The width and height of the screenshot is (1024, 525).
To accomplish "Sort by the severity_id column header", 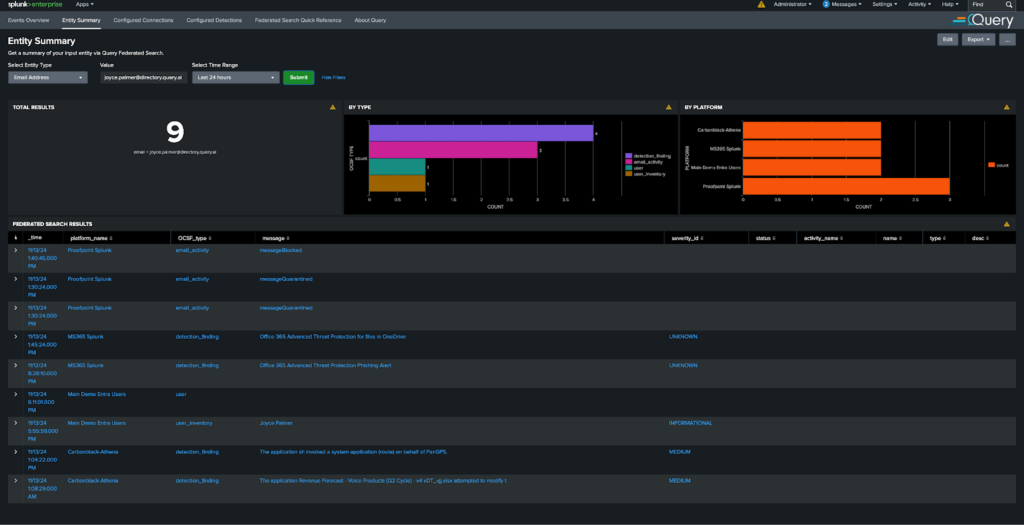I will [x=688, y=238].
